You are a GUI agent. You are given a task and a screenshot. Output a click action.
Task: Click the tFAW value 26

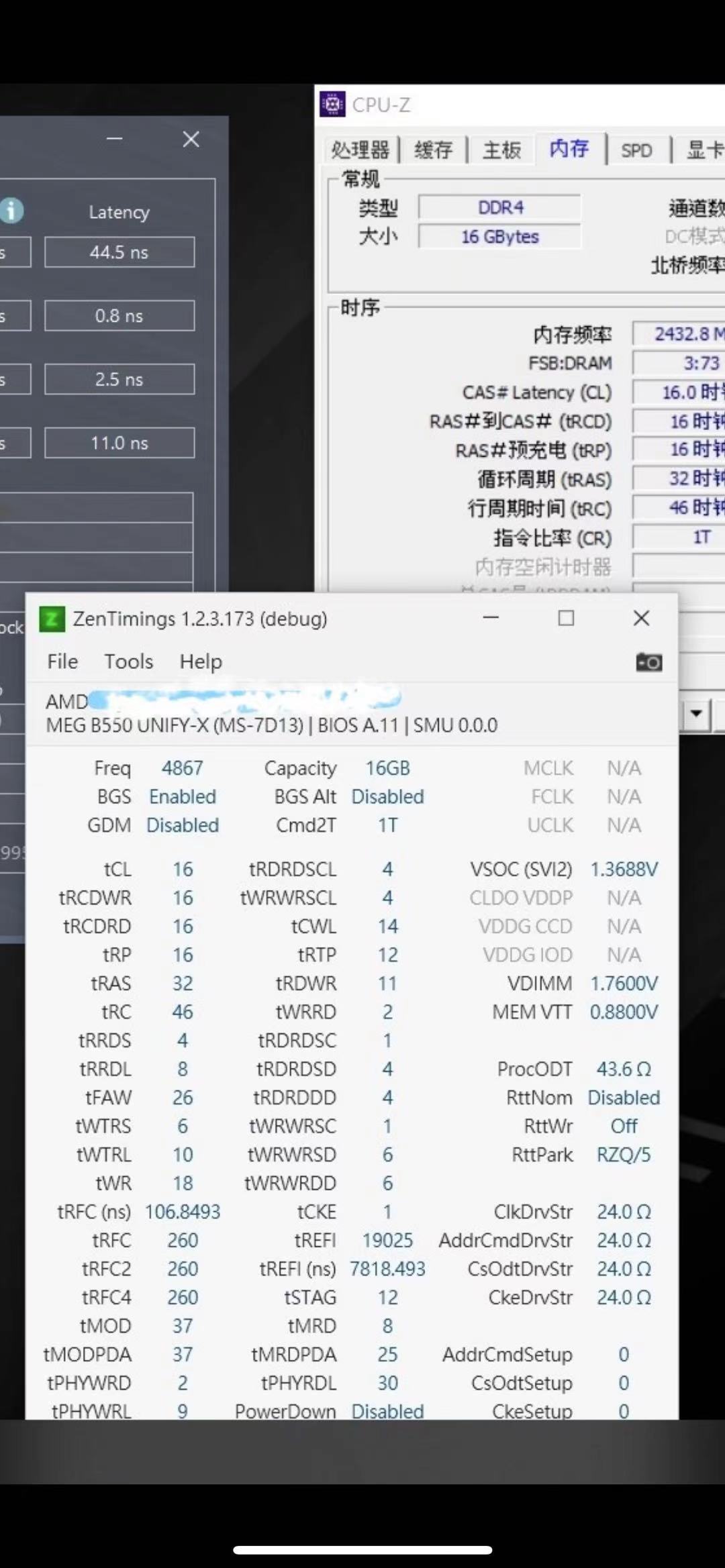[183, 1097]
